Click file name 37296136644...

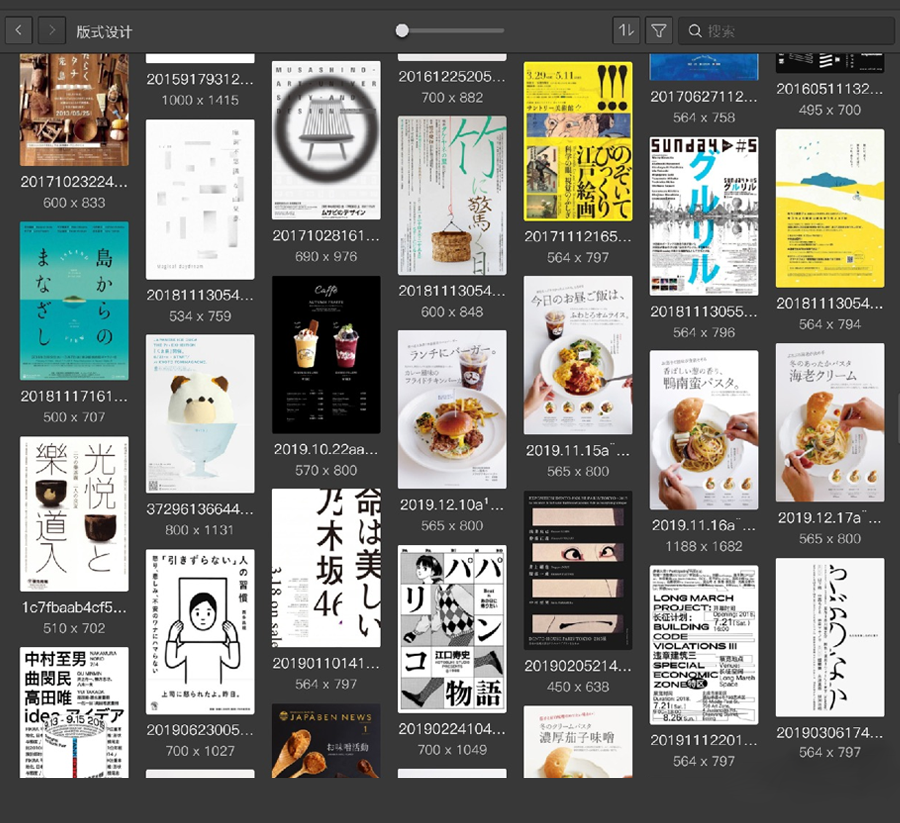(200, 509)
